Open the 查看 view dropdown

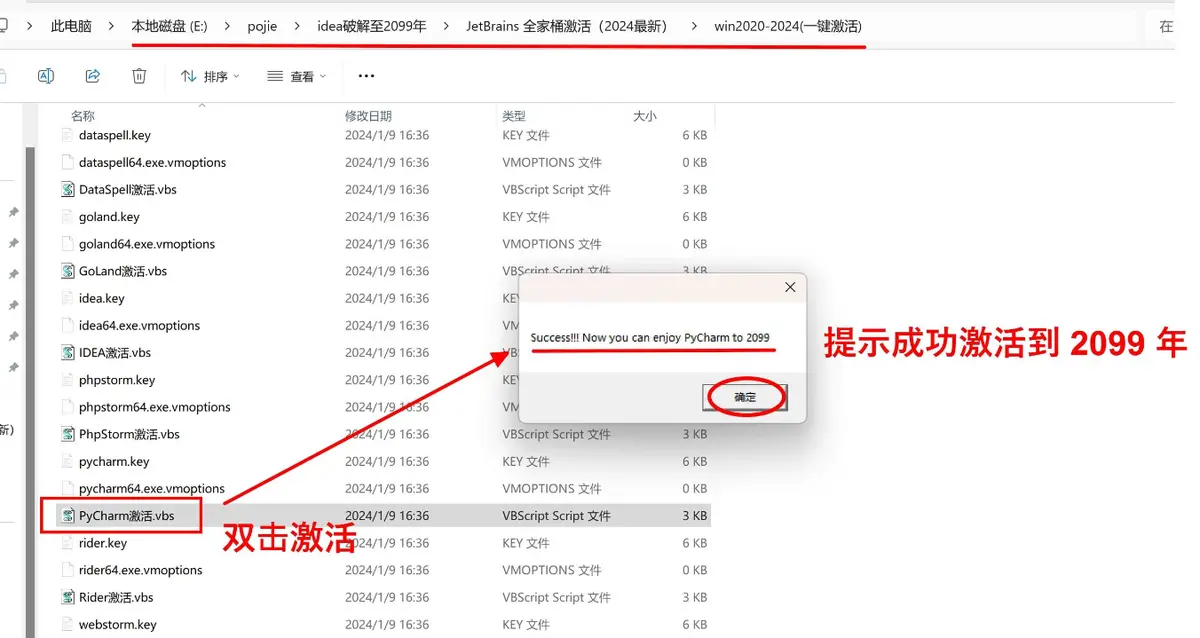(x=297, y=76)
